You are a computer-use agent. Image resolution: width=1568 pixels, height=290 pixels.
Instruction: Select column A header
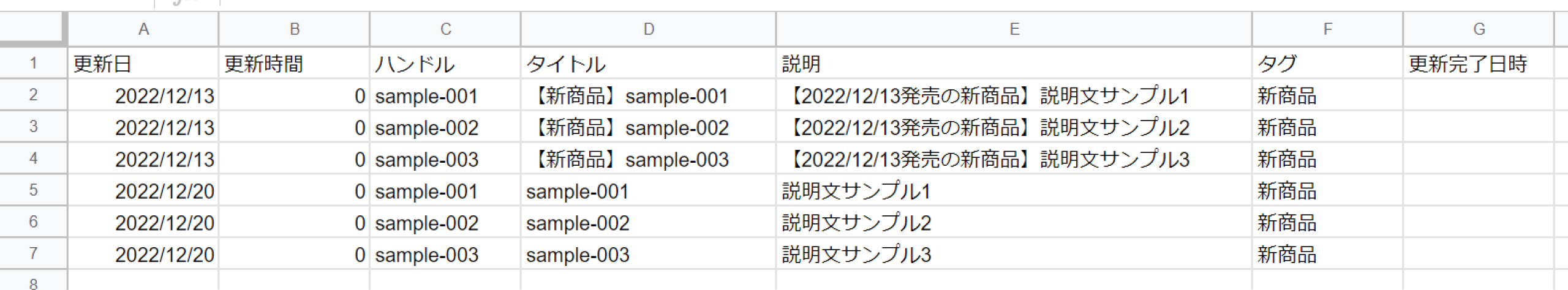coord(143,29)
